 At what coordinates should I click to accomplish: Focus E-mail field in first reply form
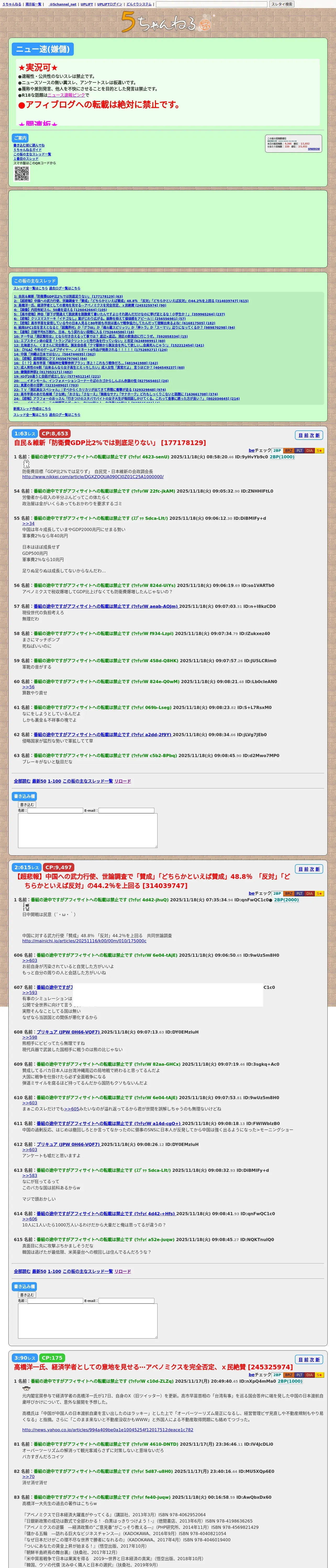(x=126, y=810)
